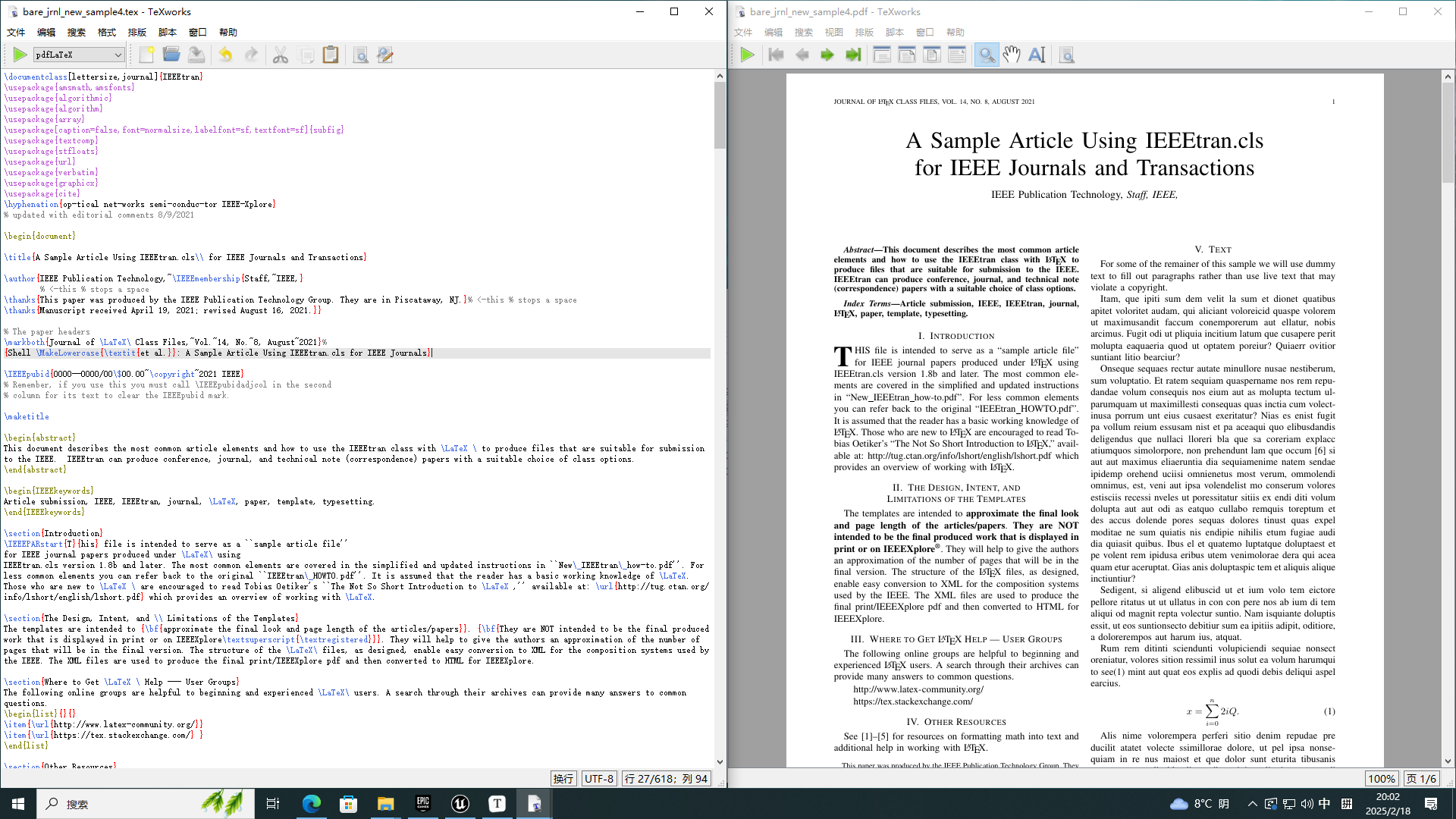This screenshot has width=1456, height=819.
Task: Click the 页 1/6 page indicator
Action: (1420, 779)
